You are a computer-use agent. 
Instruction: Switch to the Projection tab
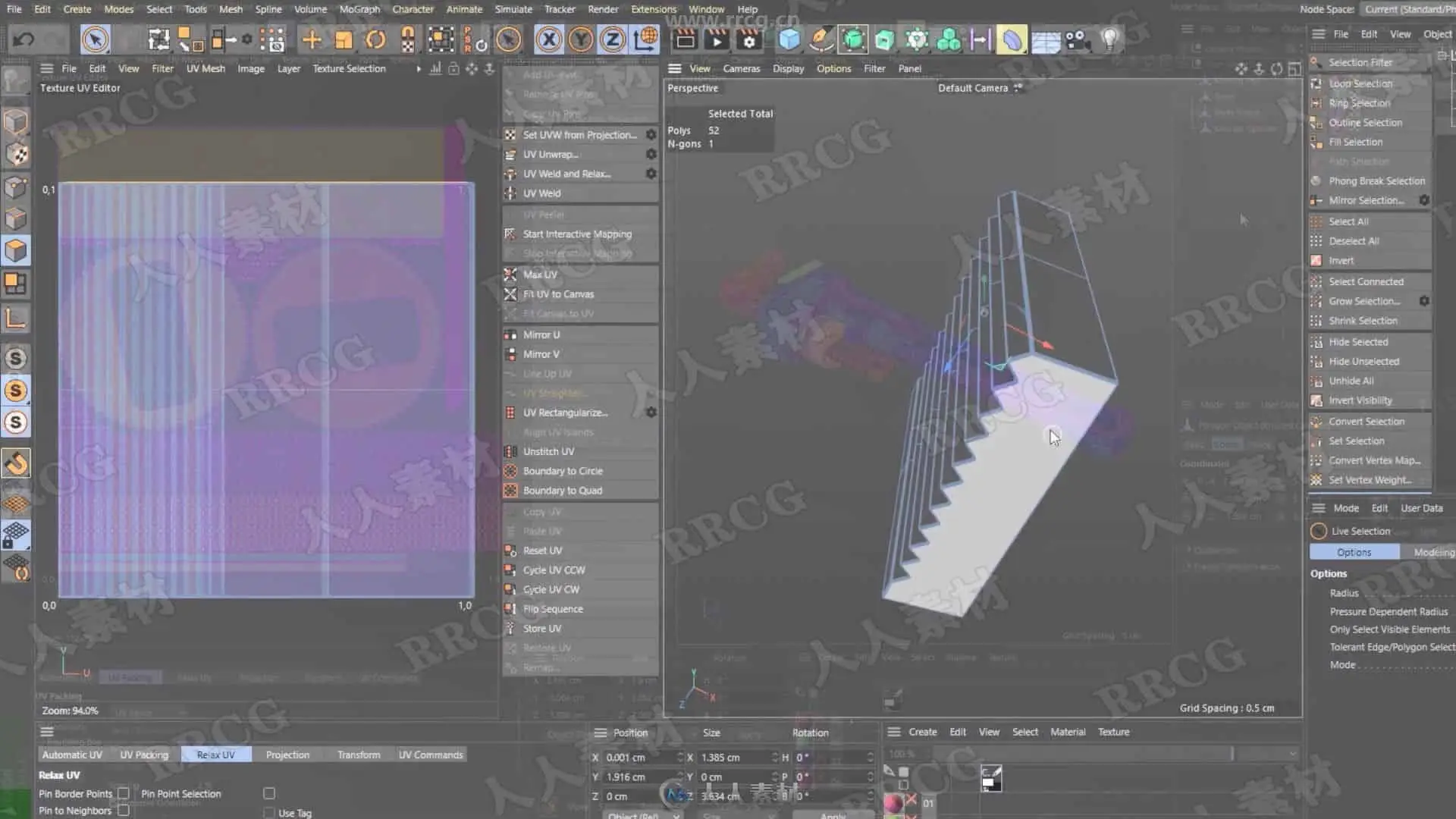coord(287,755)
